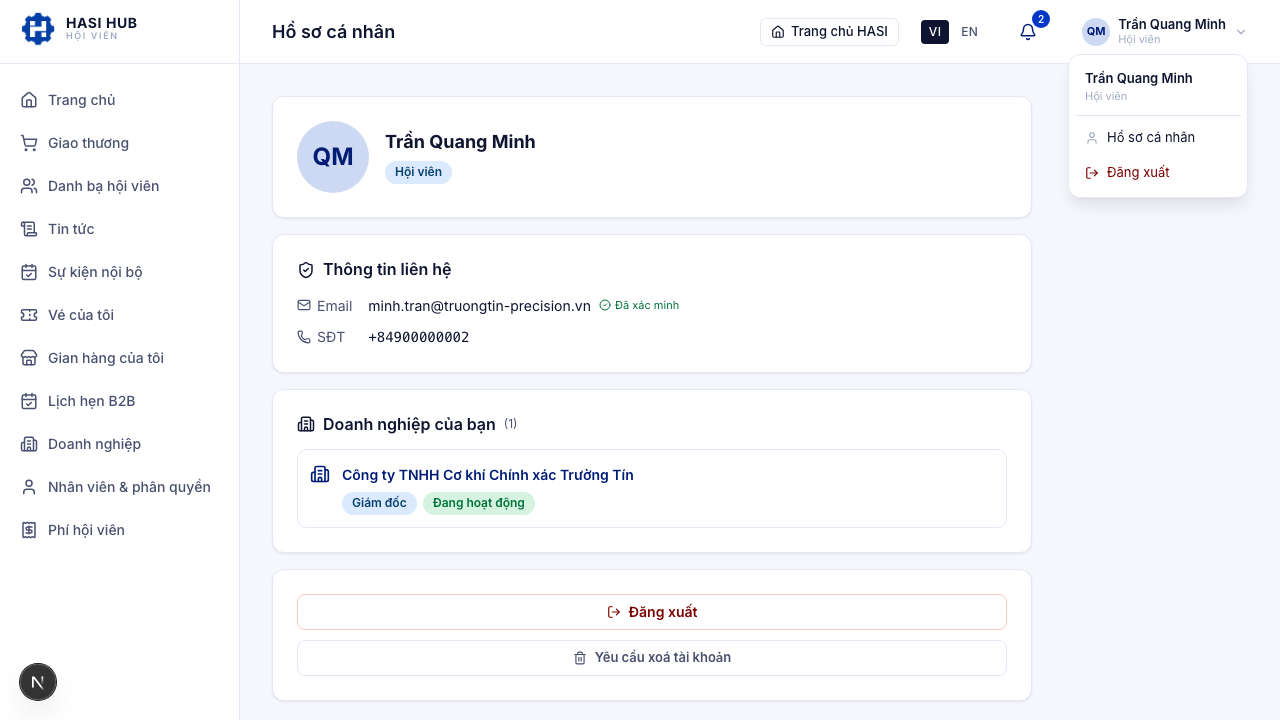Click the HASI HUB brand text
The width and height of the screenshot is (1280, 720).
coord(101,23)
